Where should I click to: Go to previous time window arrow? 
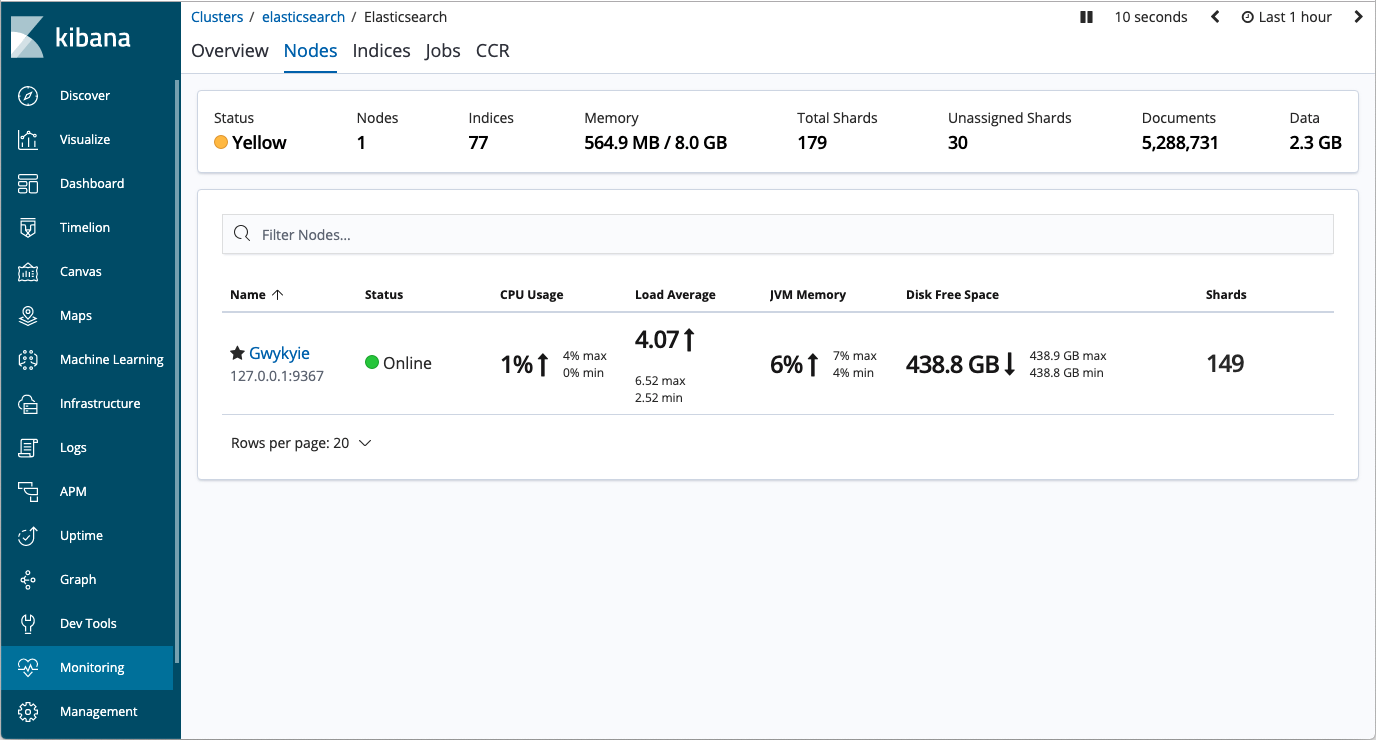[1215, 17]
